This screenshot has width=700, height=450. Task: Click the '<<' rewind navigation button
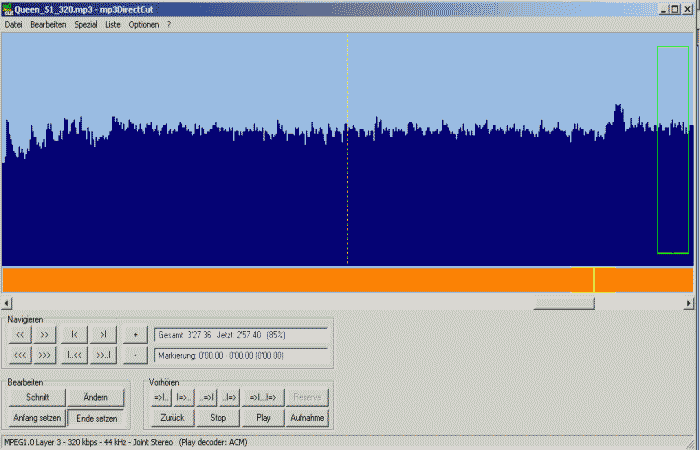[x=20, y=334]
